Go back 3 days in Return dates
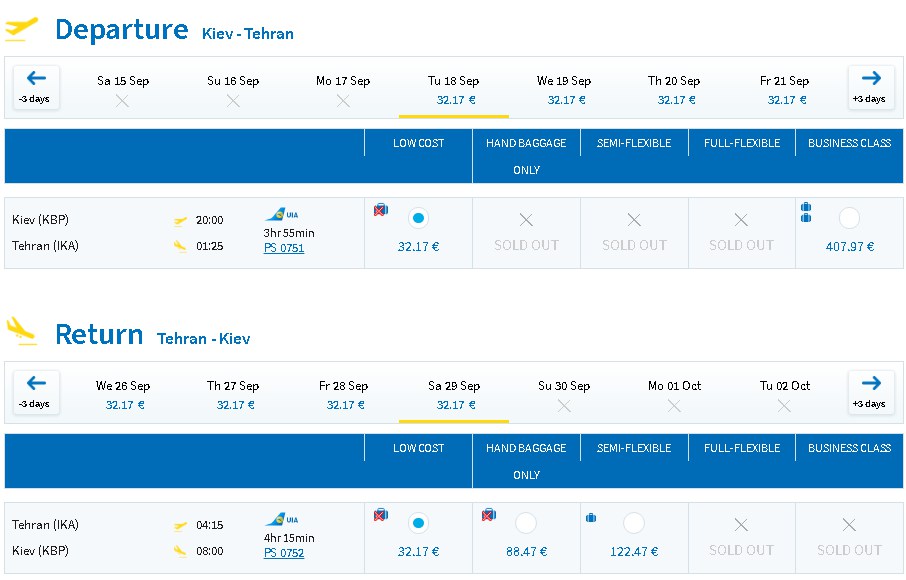 pyautogui.click(x=36, y=392)
